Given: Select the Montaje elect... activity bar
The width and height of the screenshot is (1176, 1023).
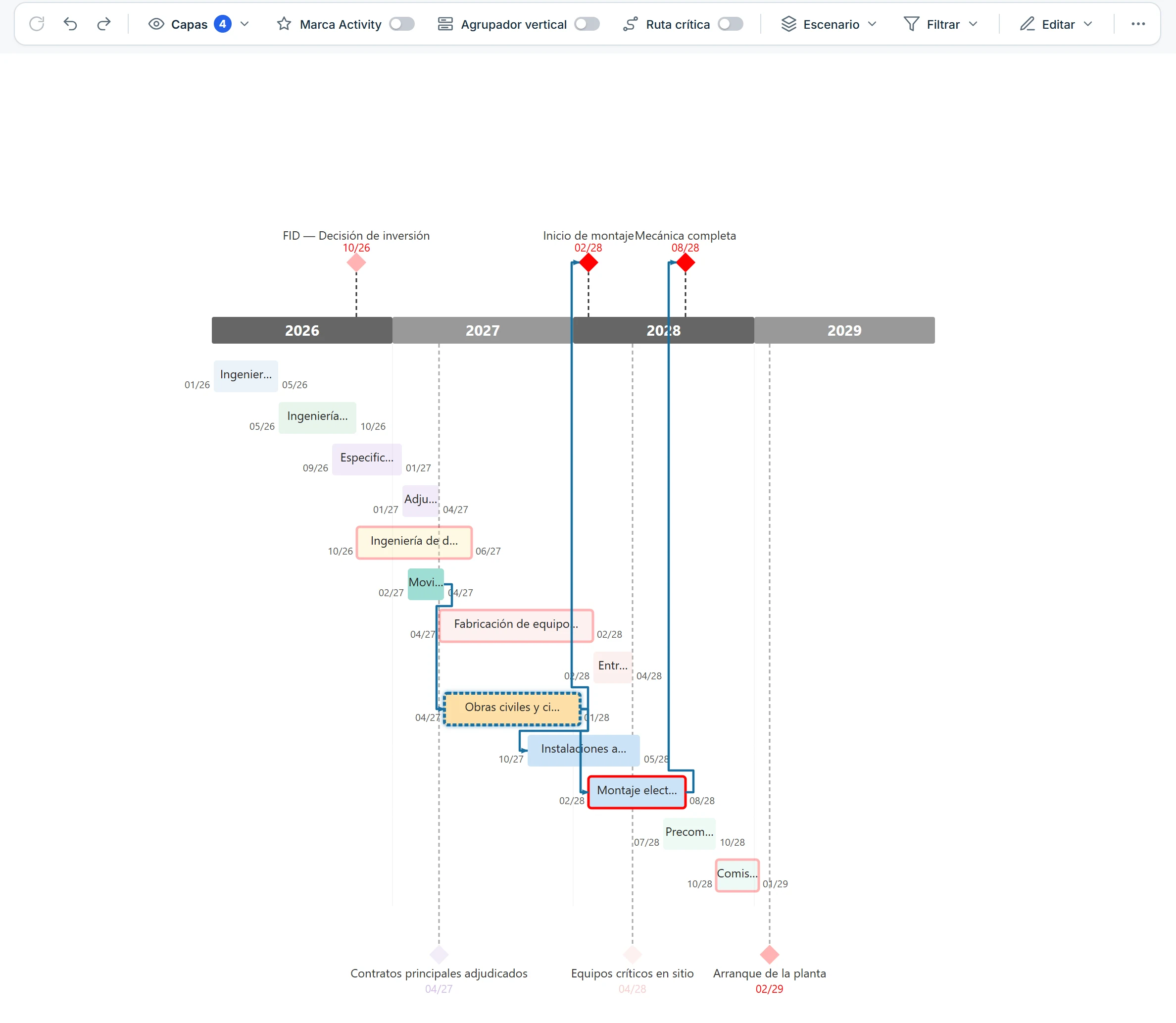Looking at the screenshot, I should pos(637,792).
